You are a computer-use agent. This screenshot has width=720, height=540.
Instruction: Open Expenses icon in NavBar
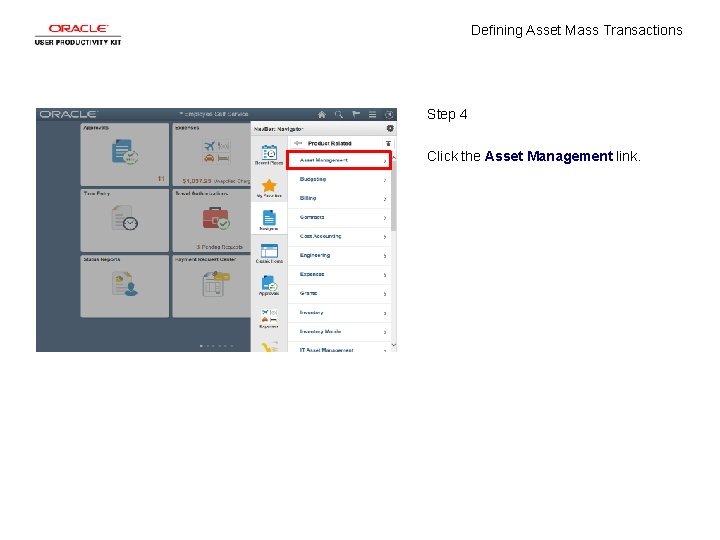269,318
